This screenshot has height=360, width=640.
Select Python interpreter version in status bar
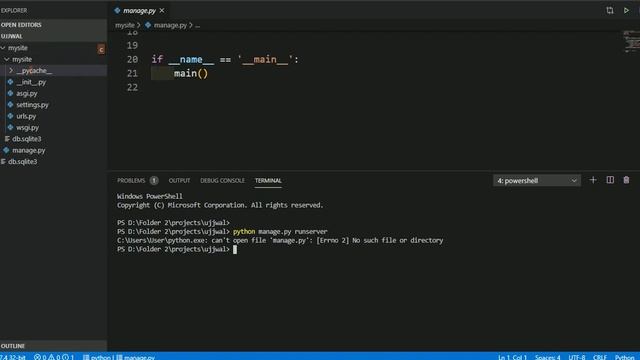[13, 357]
